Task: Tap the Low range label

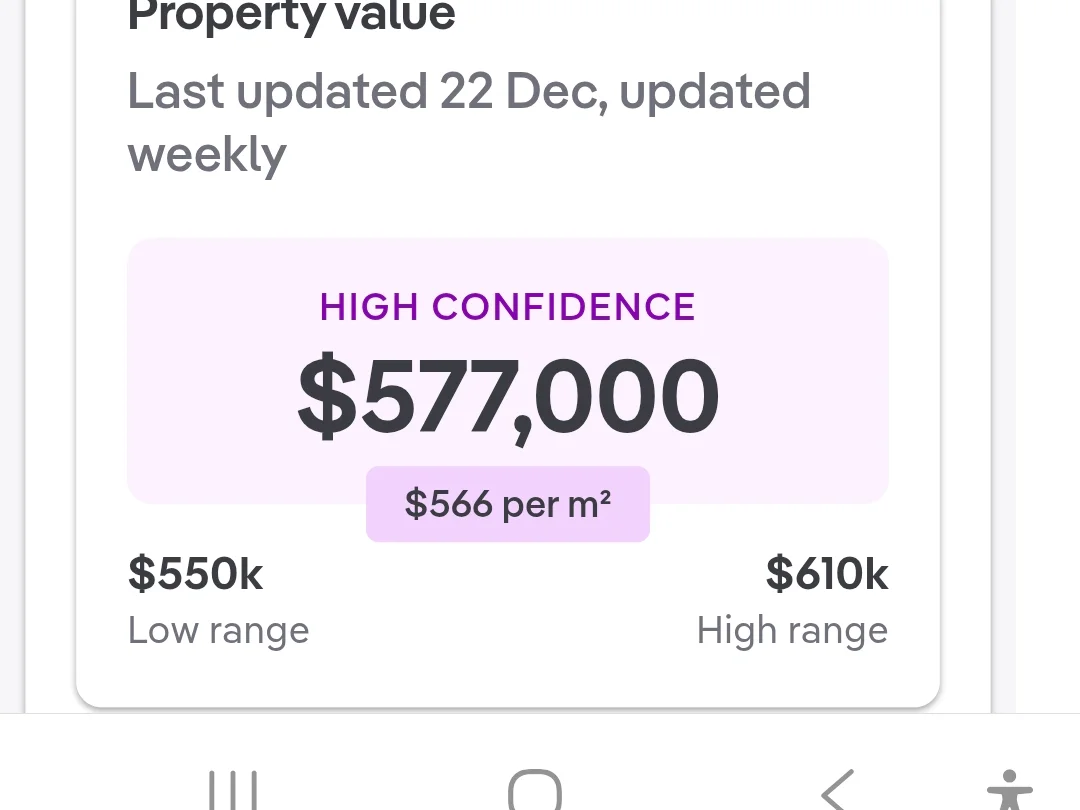Action: point(219,630)
